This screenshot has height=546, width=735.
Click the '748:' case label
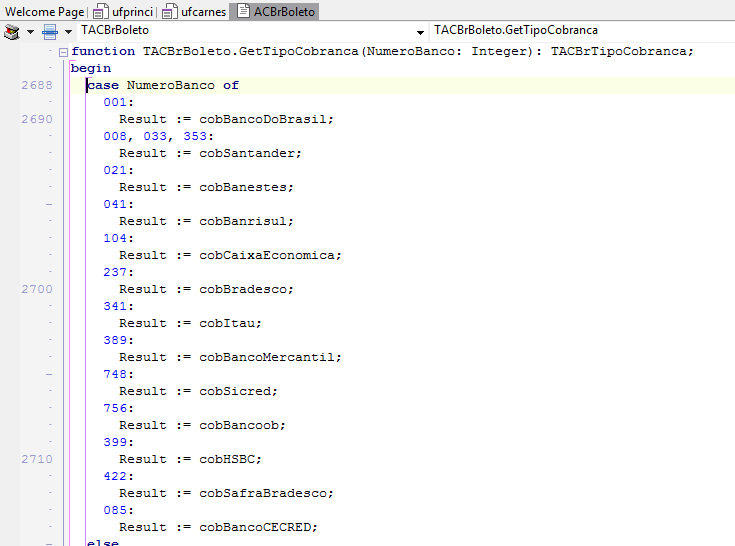pos(119,374)
